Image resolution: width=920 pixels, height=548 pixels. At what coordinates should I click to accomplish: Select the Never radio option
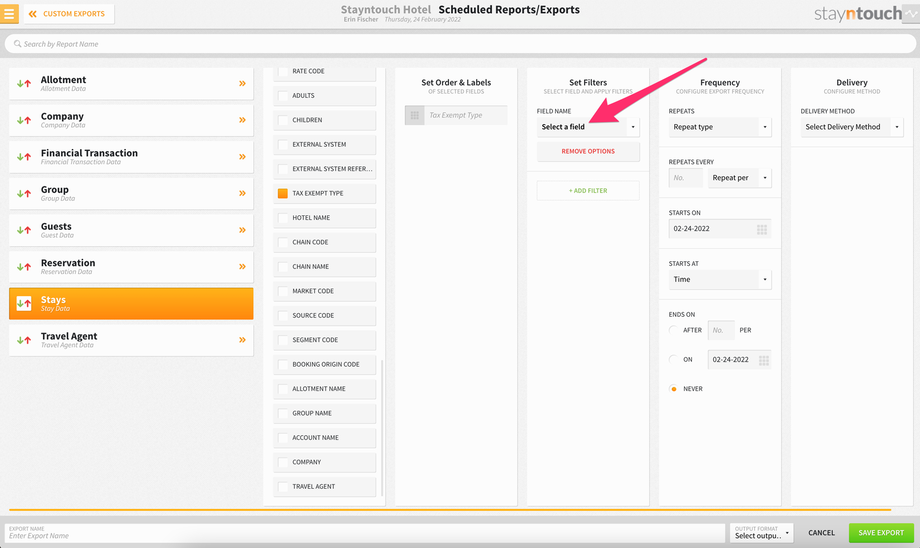click(674, 389)
